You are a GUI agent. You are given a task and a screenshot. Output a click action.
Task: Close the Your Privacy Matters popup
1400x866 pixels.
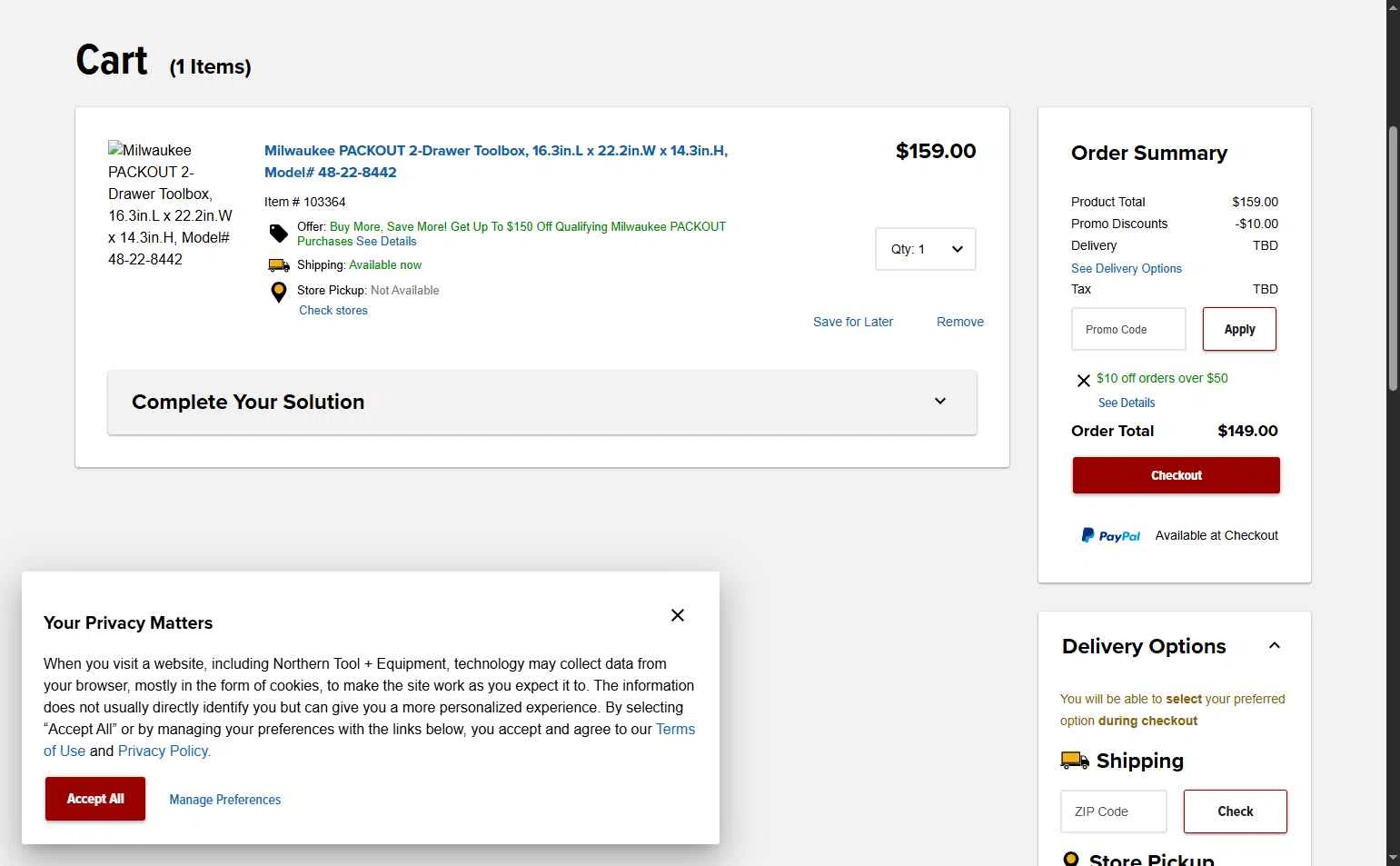[x=678, y=615]
